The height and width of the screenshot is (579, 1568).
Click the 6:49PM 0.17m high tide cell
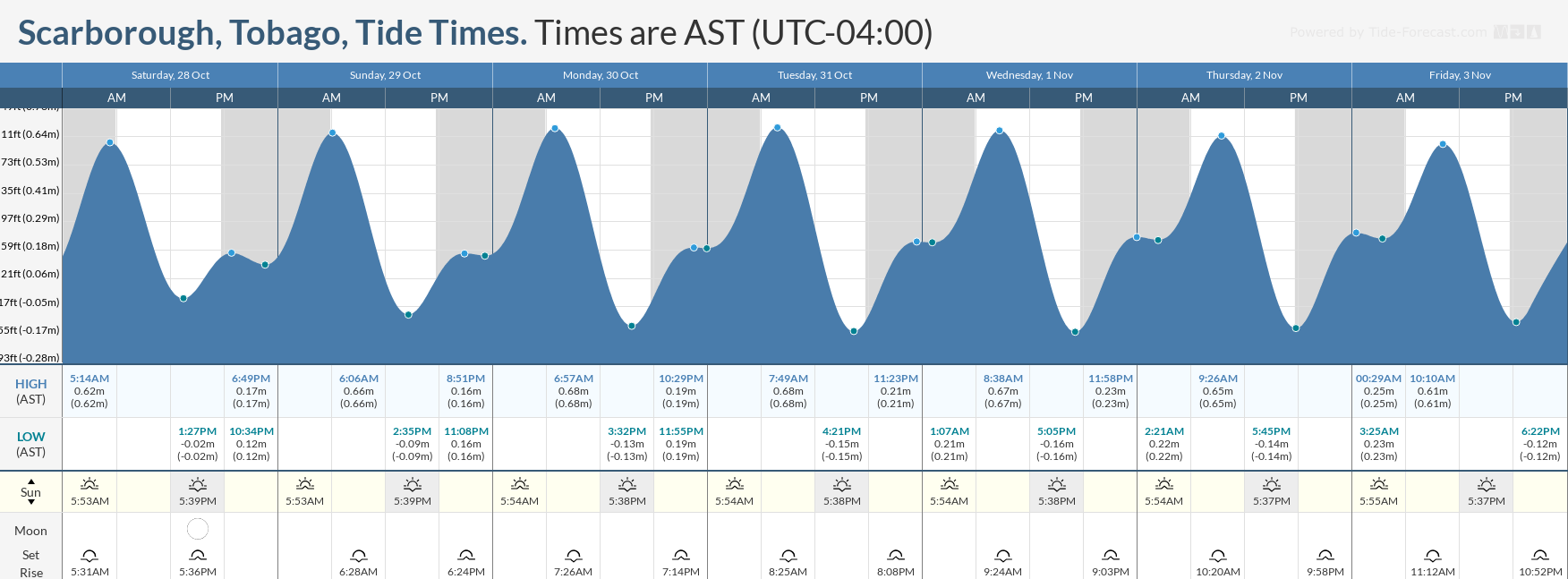tap(251, 391)
